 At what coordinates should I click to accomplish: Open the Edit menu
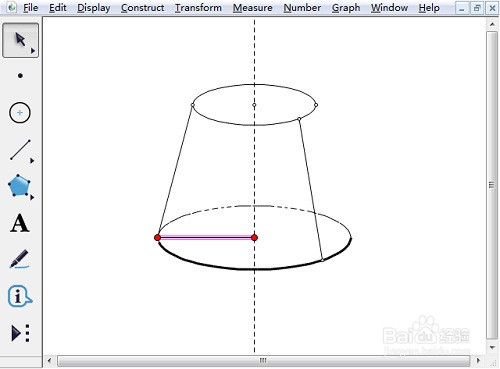[x=58, y=8]
